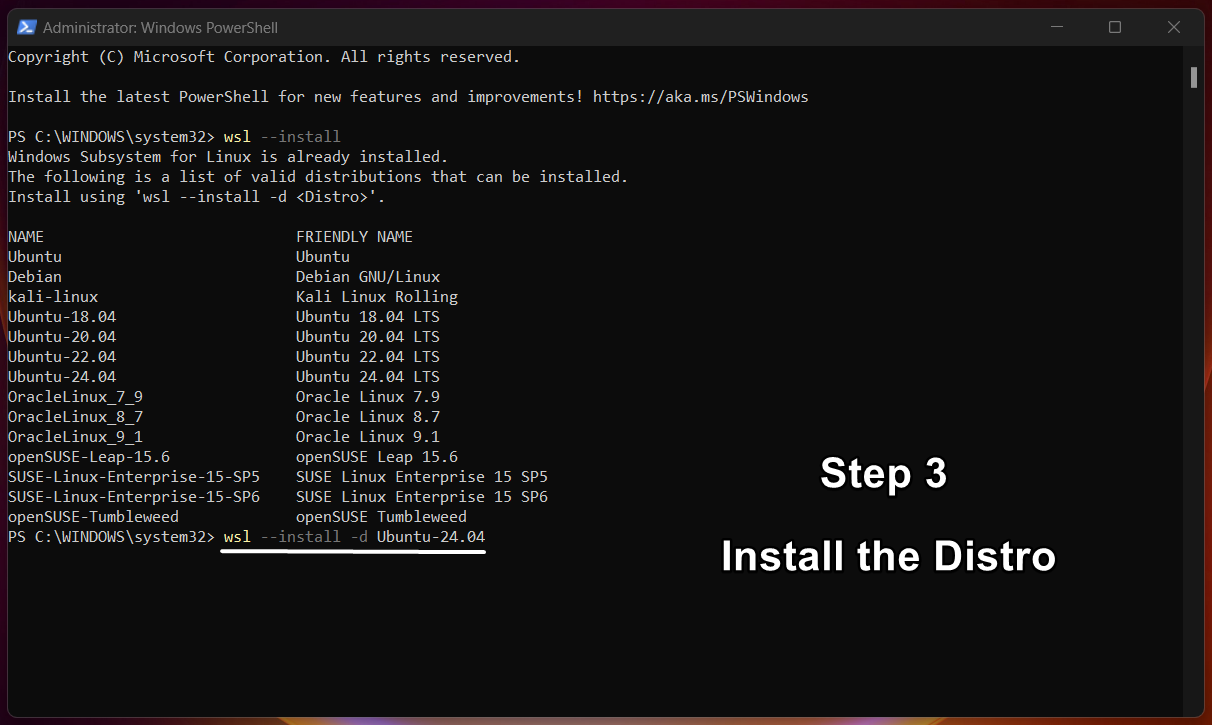
Task: Maximize the PowerShell window
Action: (1115, 27)
